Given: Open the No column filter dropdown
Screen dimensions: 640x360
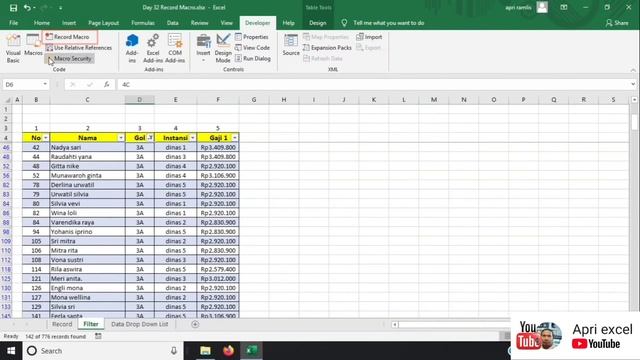Looking at the screenshot, I should [45, 138].
